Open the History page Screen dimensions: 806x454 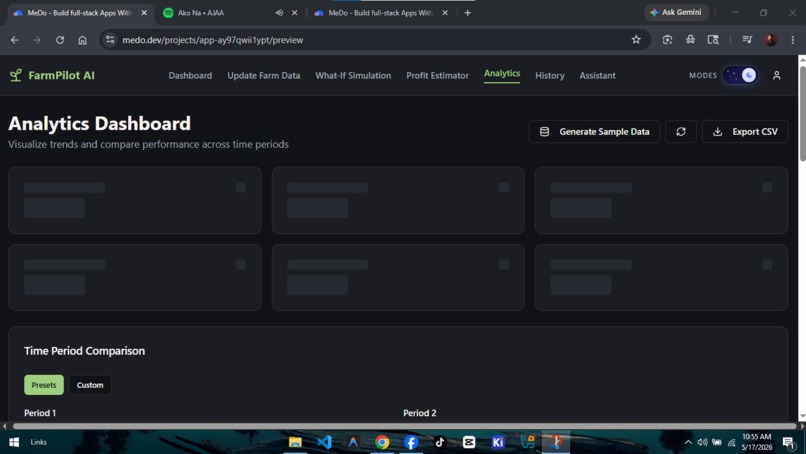tap(549, 76)
